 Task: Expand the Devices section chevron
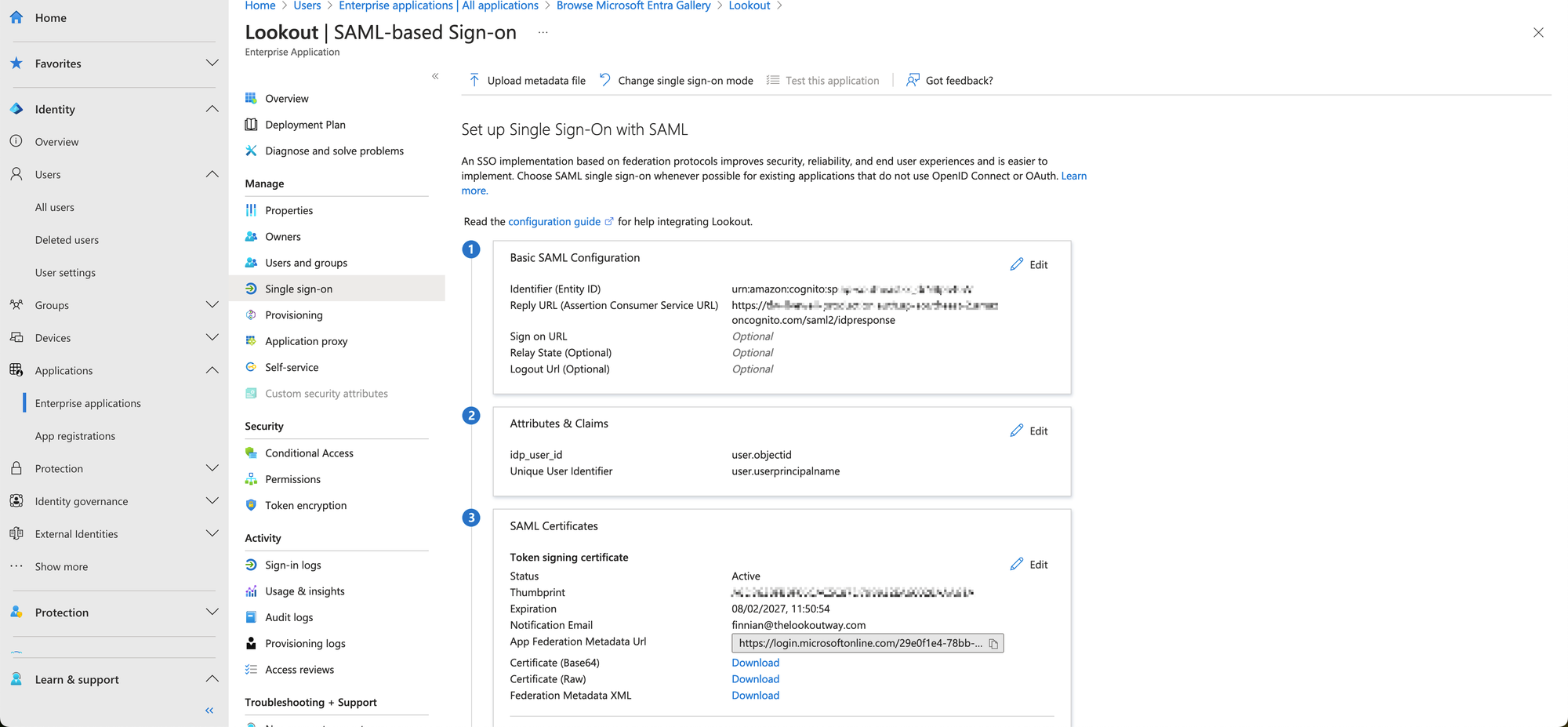pos(212,337)
